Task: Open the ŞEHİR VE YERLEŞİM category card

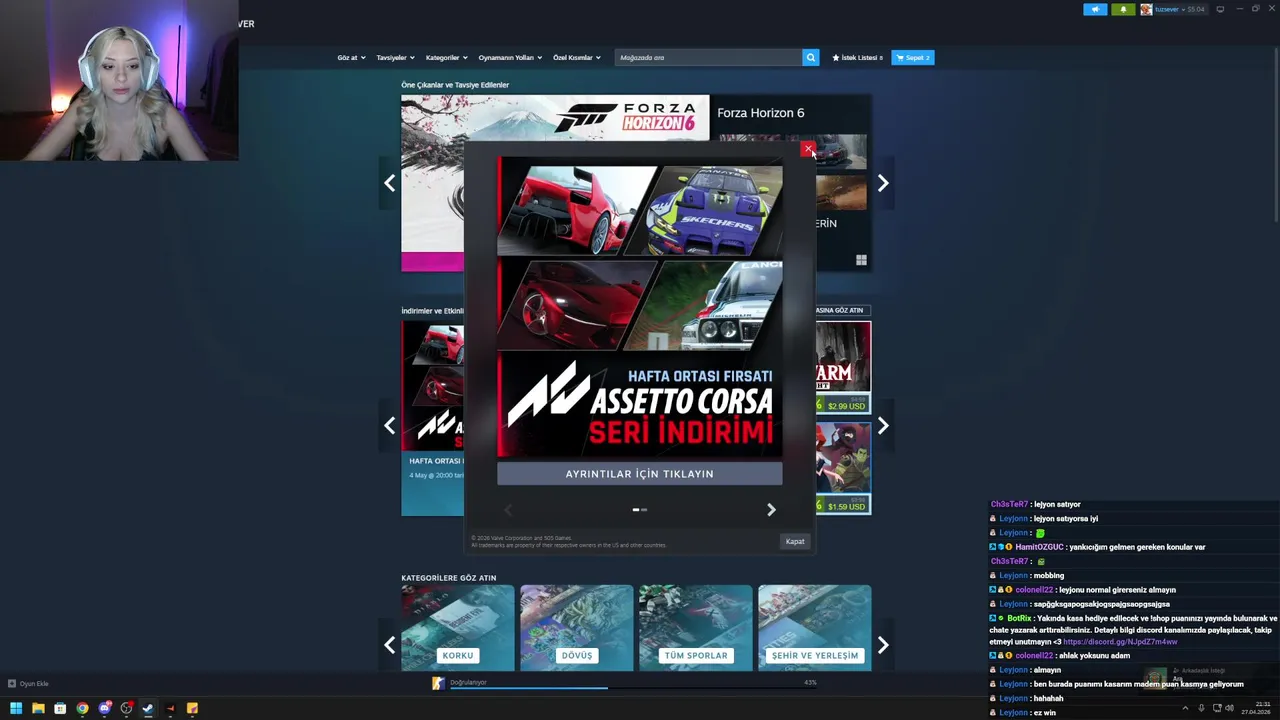Action: 815,628
